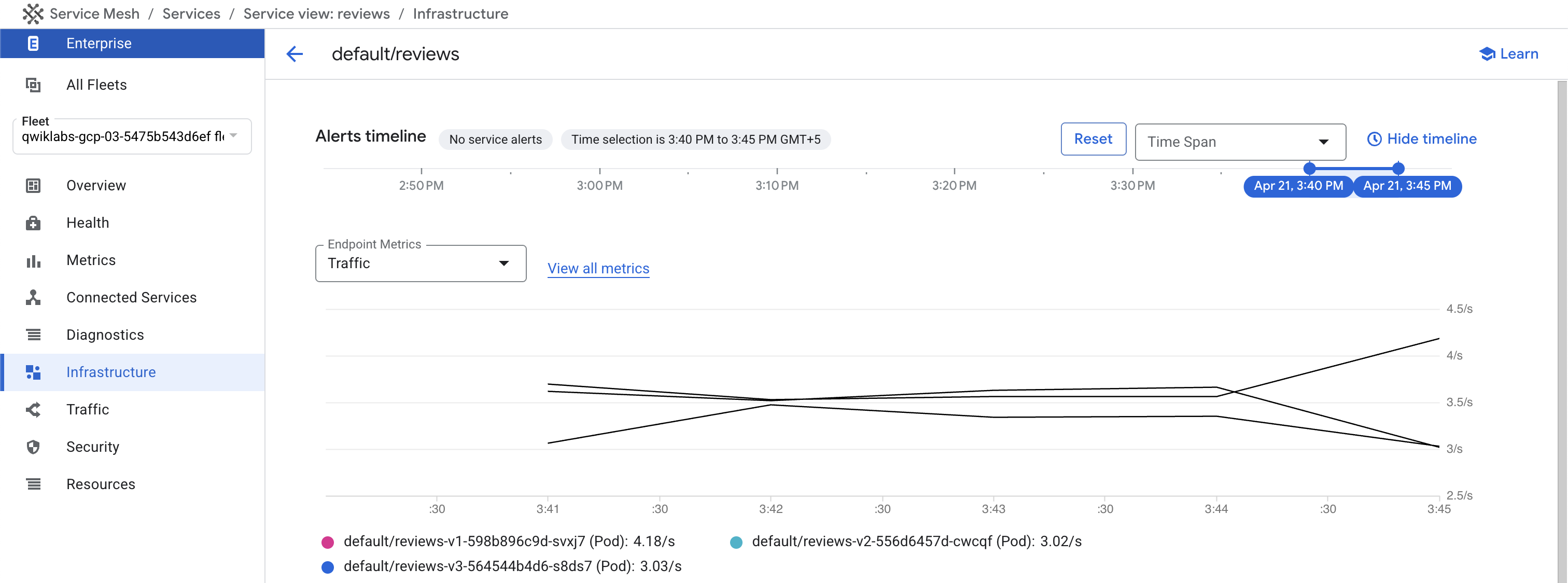Click the pink reviews-v1 legend swatch

coord(328,542)
